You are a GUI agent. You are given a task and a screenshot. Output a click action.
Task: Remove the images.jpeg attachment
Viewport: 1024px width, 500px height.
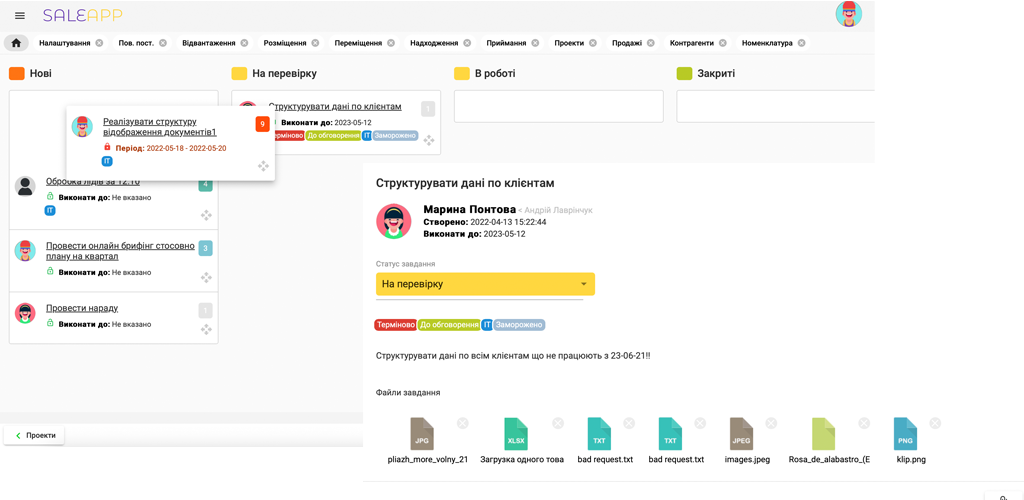(771, 423)
